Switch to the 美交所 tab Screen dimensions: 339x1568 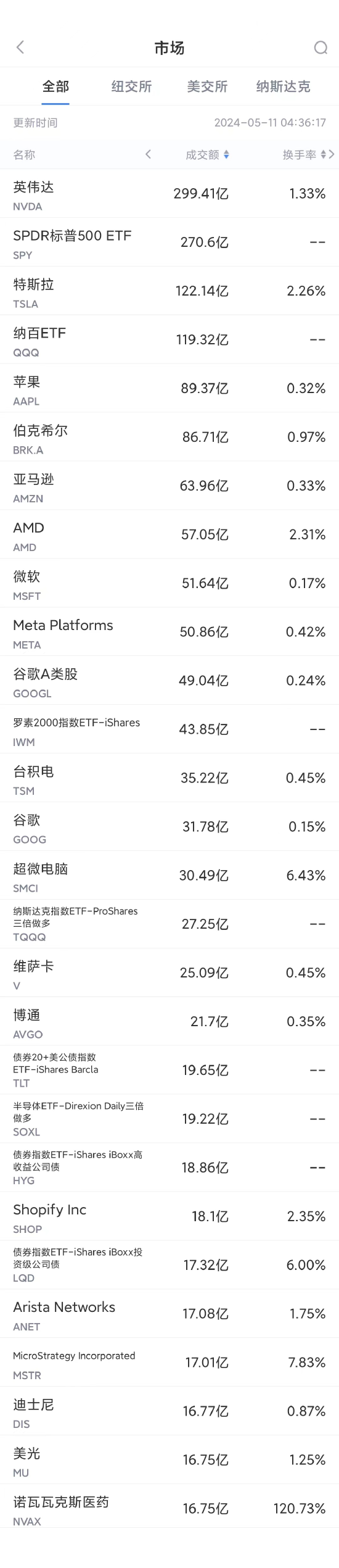tap(207, 86)
